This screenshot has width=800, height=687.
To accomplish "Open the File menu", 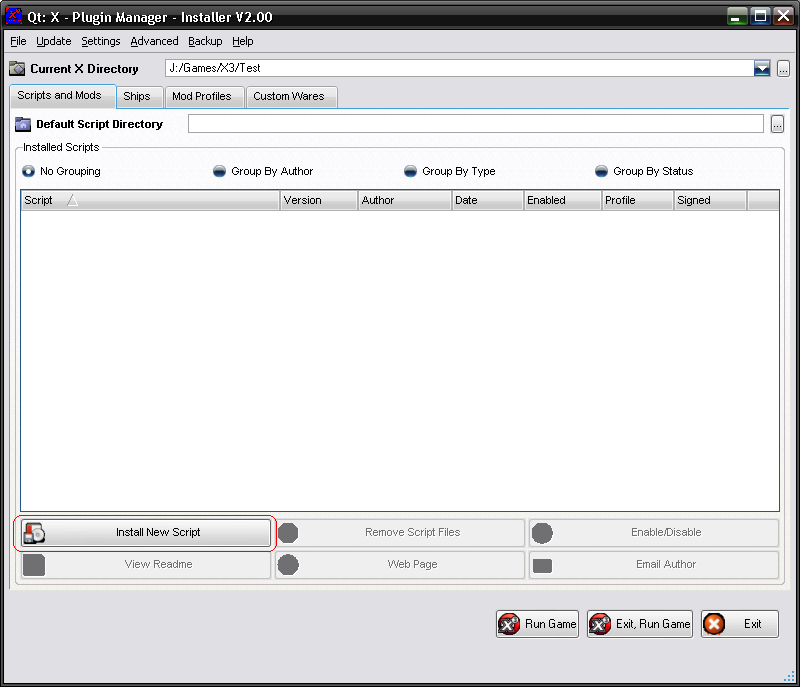I will coord(18,41).
